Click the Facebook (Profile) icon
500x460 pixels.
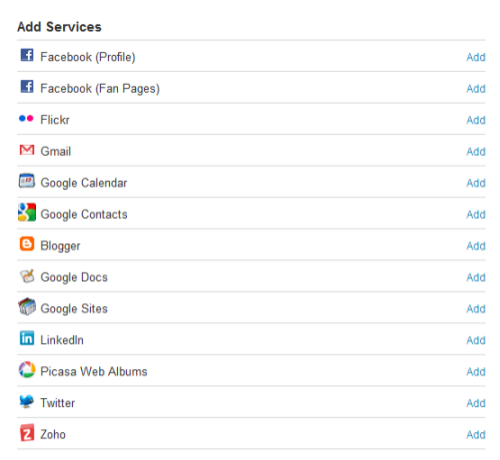27,55
